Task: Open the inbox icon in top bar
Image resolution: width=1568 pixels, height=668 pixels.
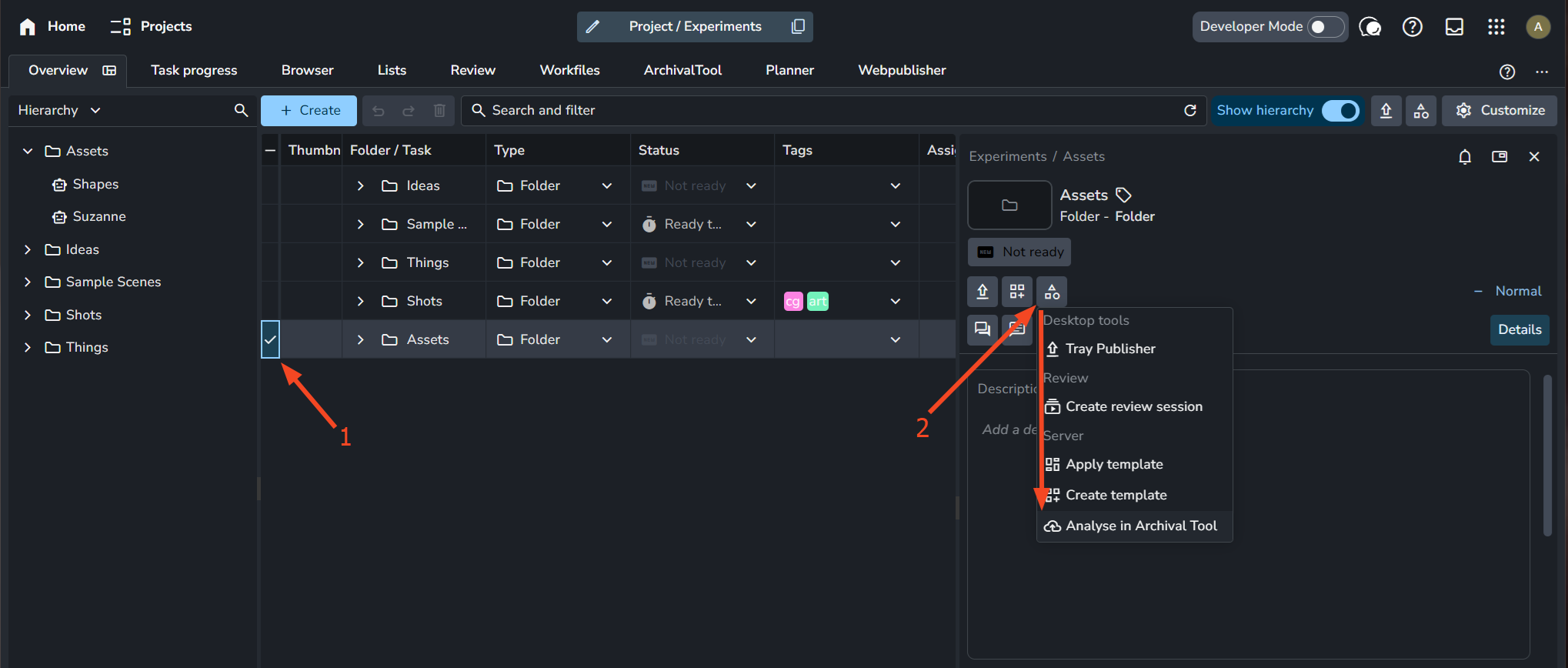Action: [x=1453, y=27]
